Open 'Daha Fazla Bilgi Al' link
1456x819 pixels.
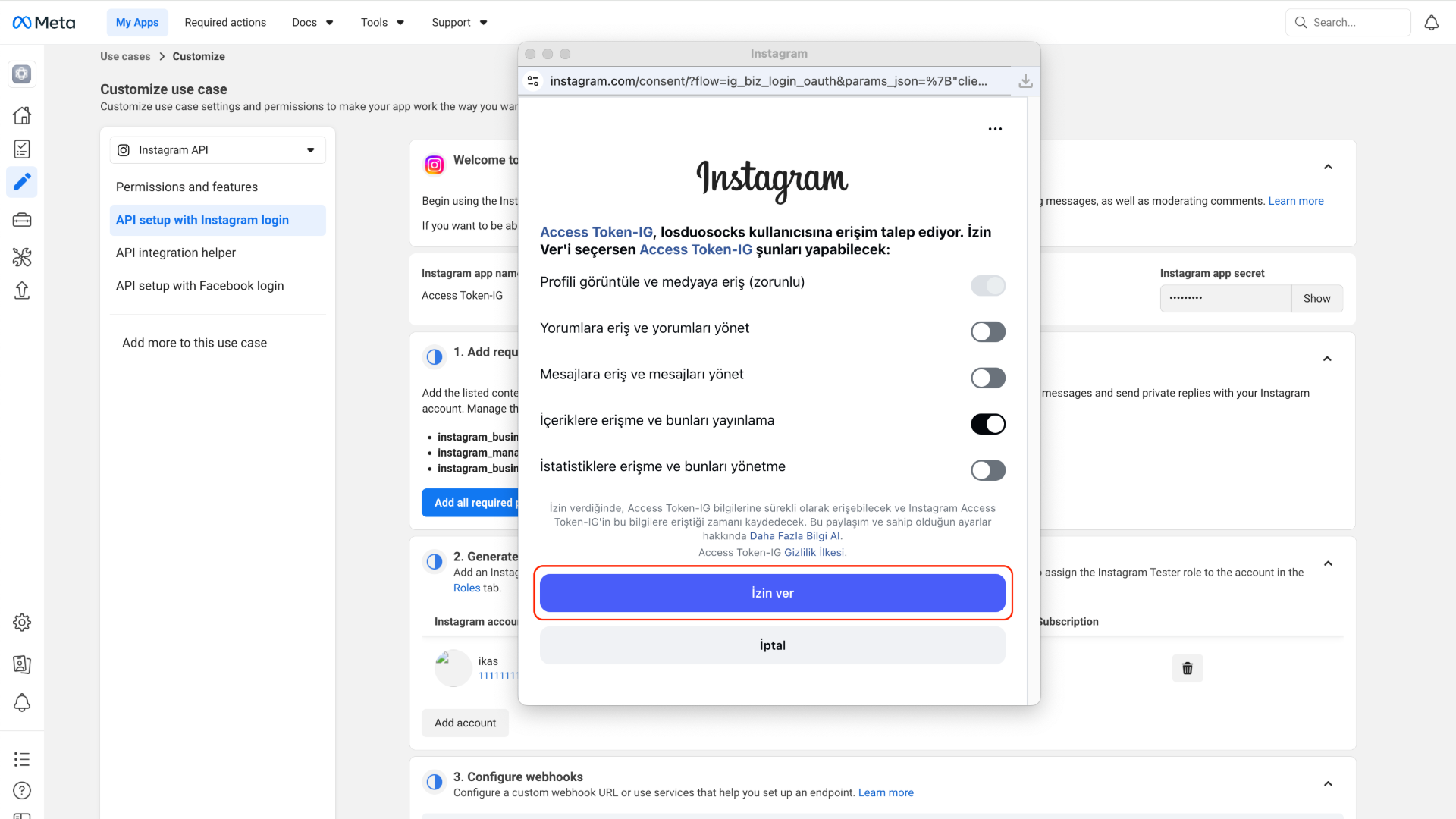pyautogui.click(x=795, y=536)
